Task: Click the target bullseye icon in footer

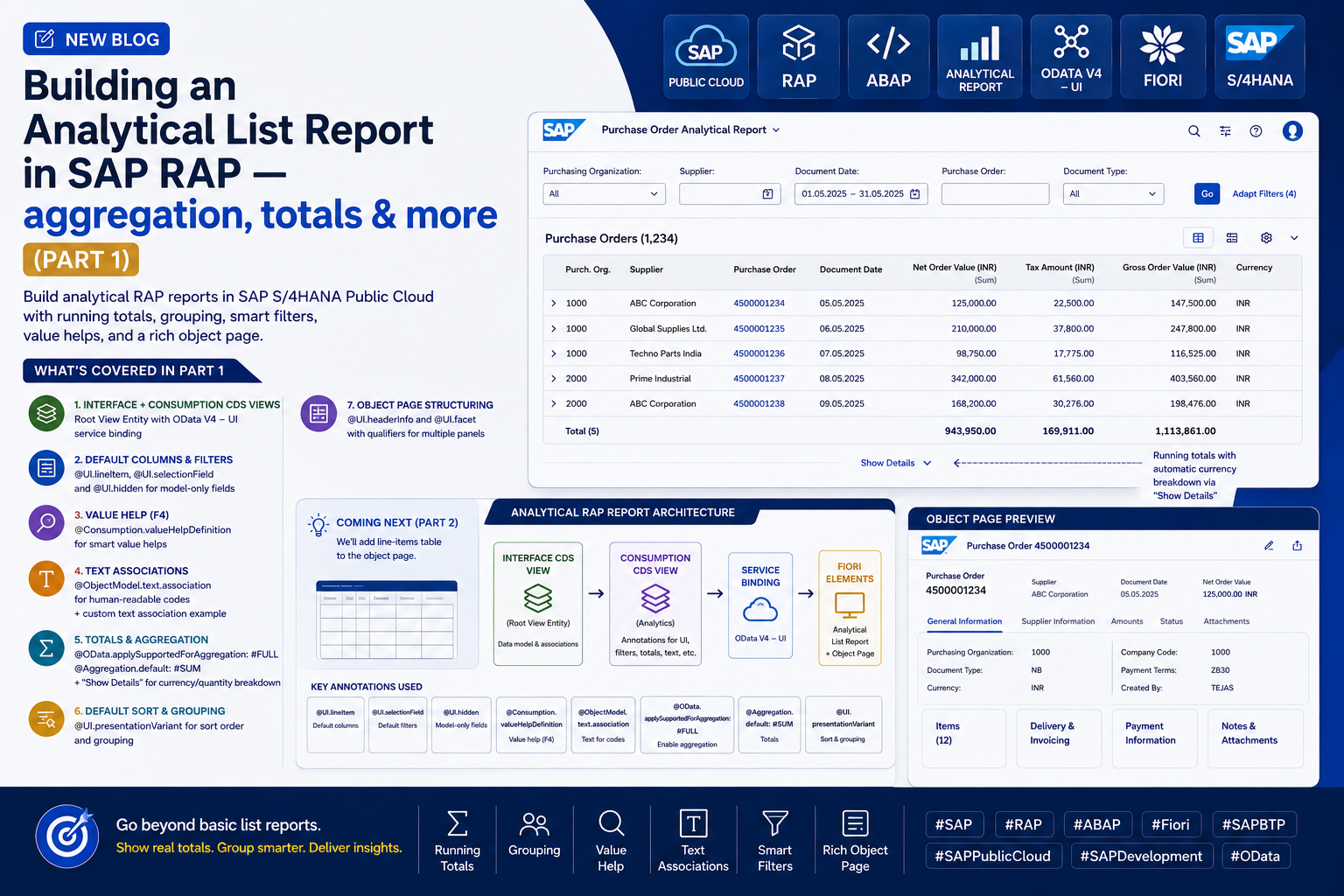Action: click(x=66, y=836)
